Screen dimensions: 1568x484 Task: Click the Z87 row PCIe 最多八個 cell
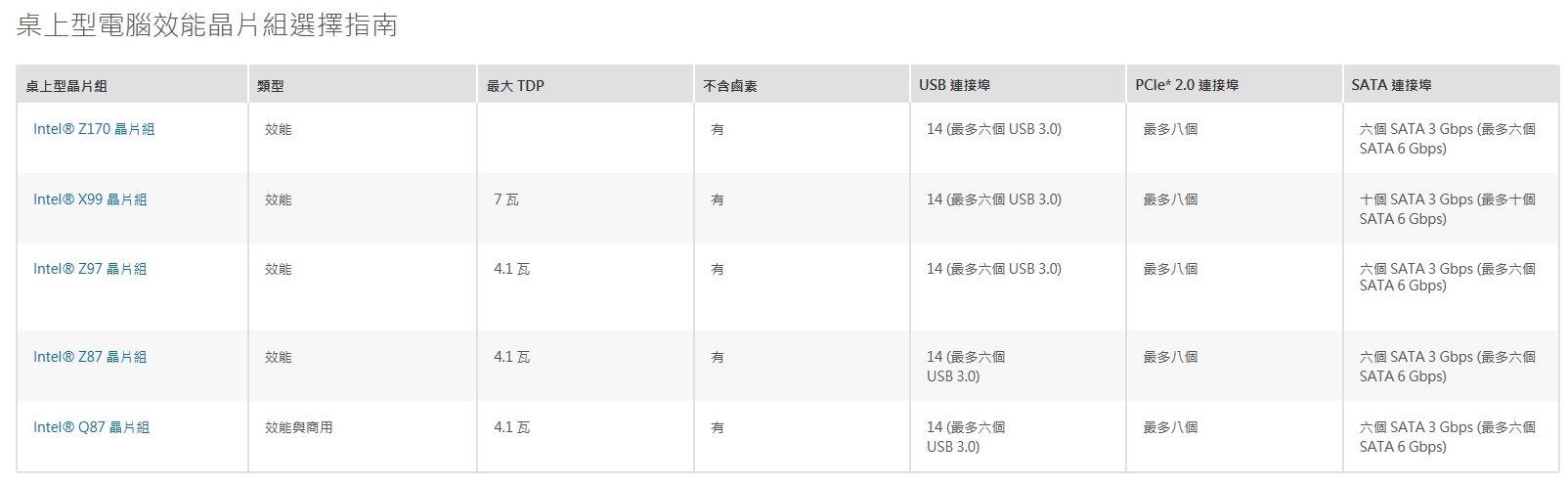coord(1170,357)
